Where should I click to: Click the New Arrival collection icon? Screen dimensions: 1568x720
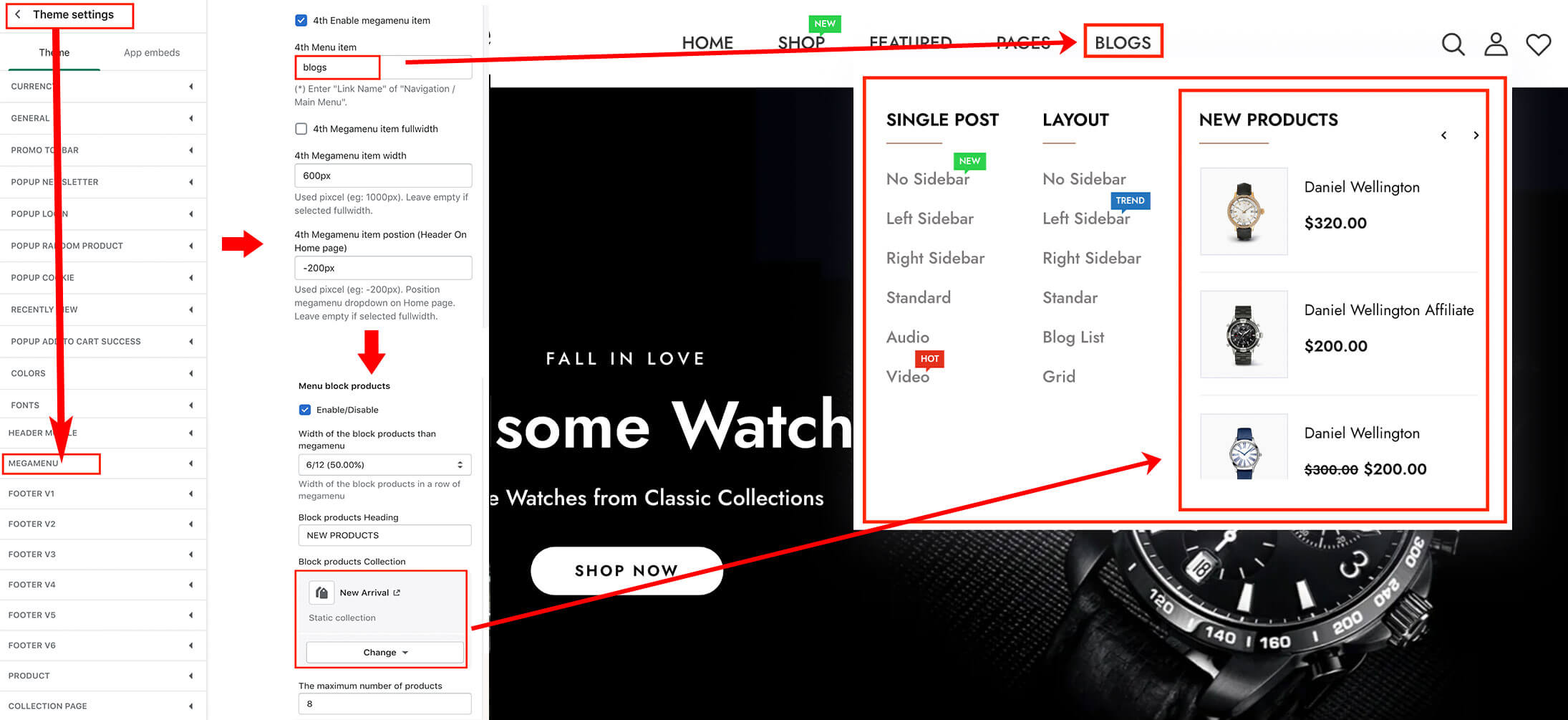coord(322,592)
